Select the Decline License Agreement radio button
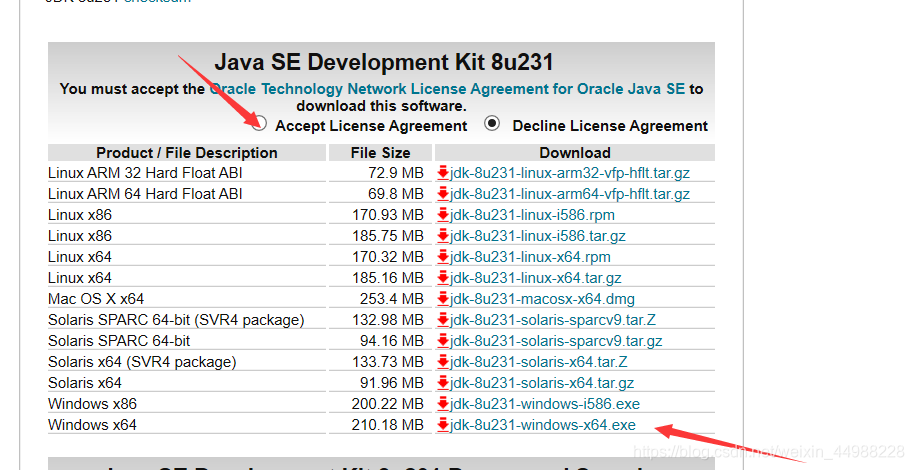This screenshot has height=470, width=914. click(492, 124)
